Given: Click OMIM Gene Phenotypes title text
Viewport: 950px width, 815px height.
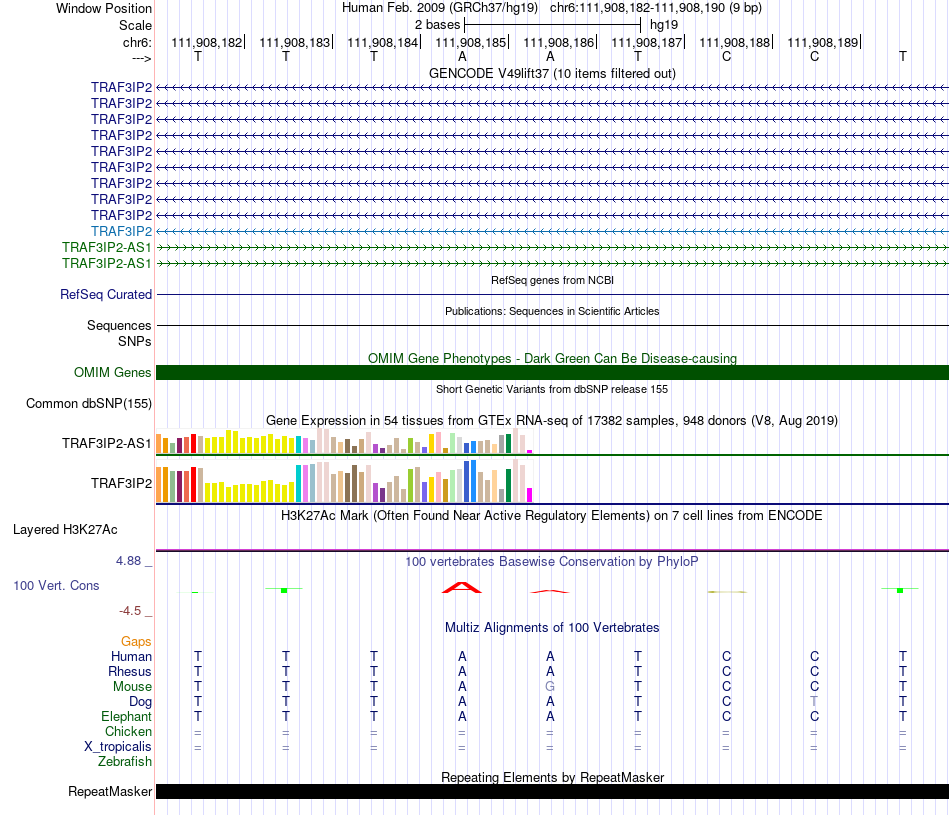Looking at the screenshot, I should (x=552, y=358).
